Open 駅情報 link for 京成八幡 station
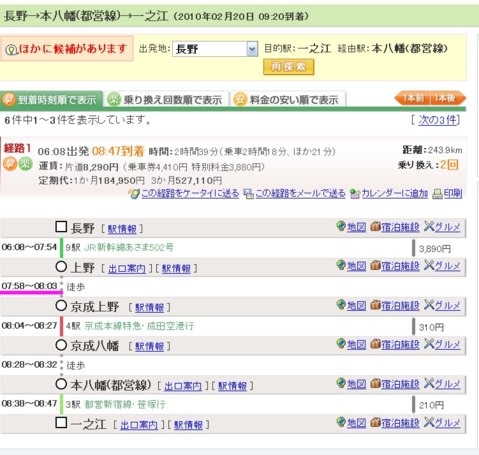Viewport: 479px width, 455px height. (149, 347)
